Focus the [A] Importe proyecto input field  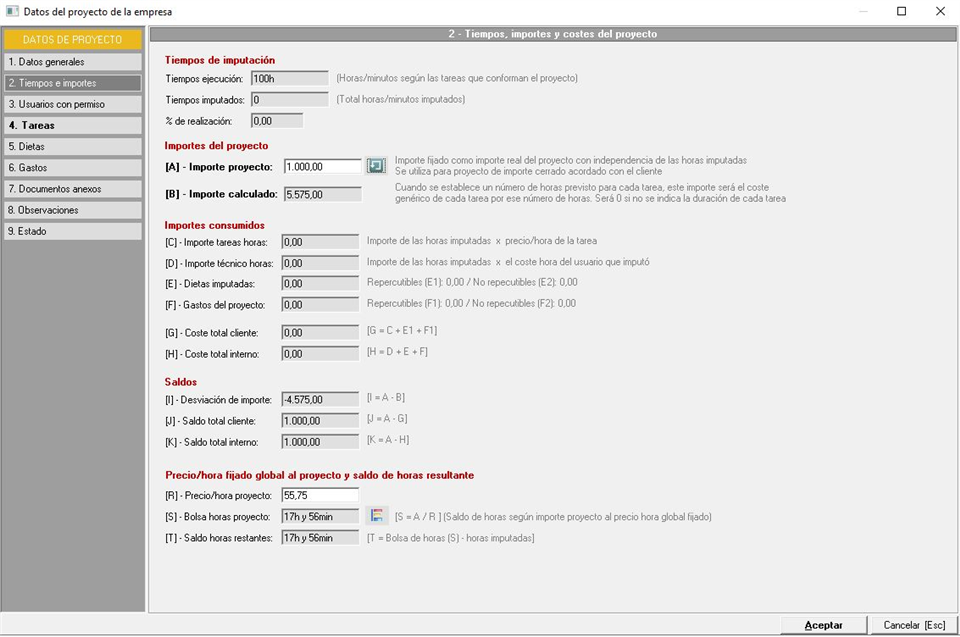[x=323, y=167]
